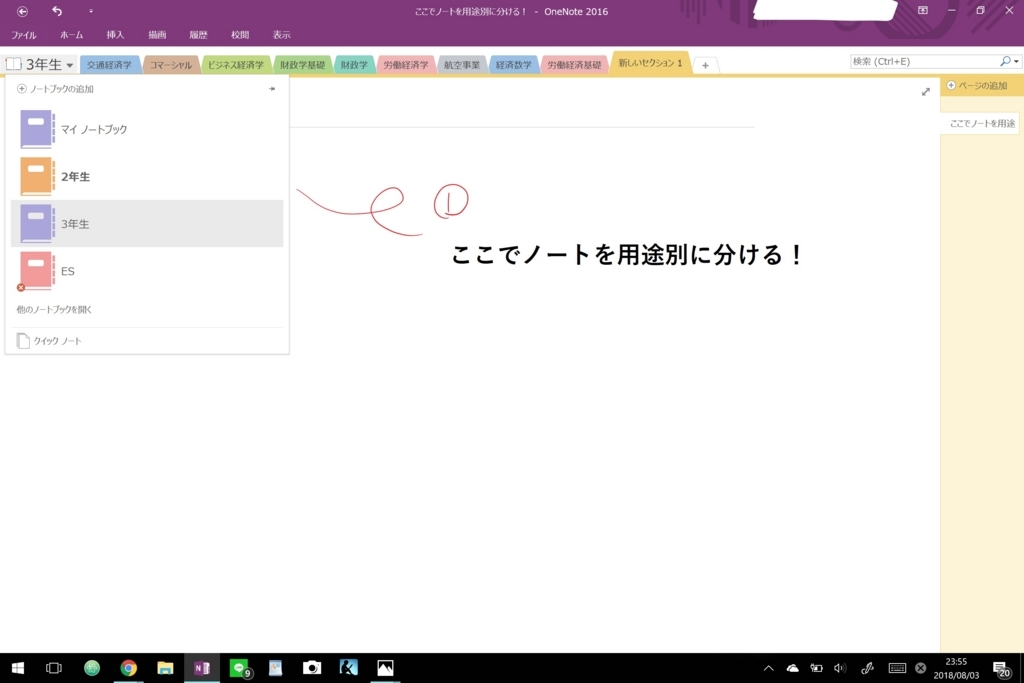This screenshot has height=683, width=1024.
Task: Switch to the 描画 ribbon tab
Action: pyautogui.click(x=156, y=33)
